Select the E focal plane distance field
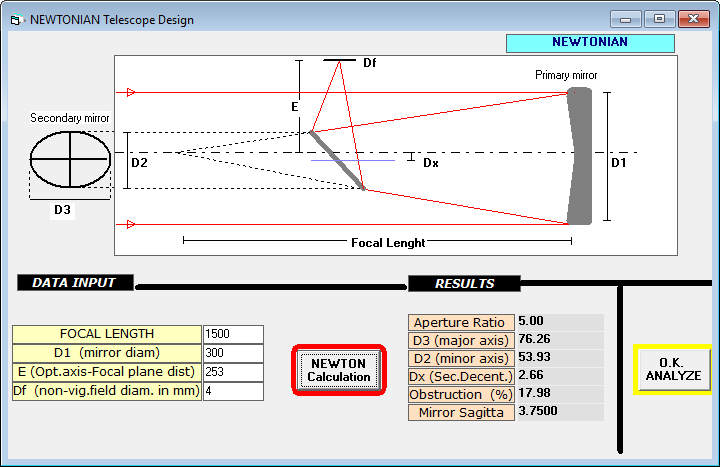This screenshot has width=720, height=467. coord(233,372)
